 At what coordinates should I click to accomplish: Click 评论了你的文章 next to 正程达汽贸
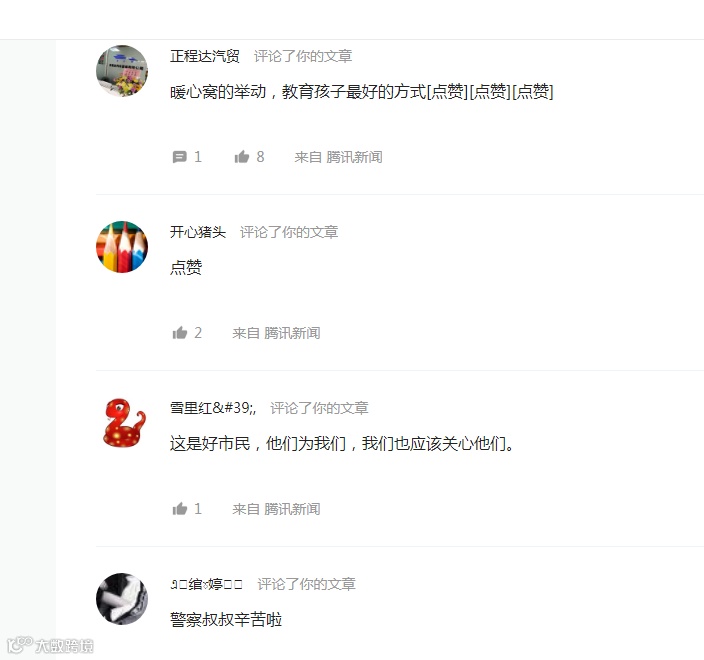point(303,56)
